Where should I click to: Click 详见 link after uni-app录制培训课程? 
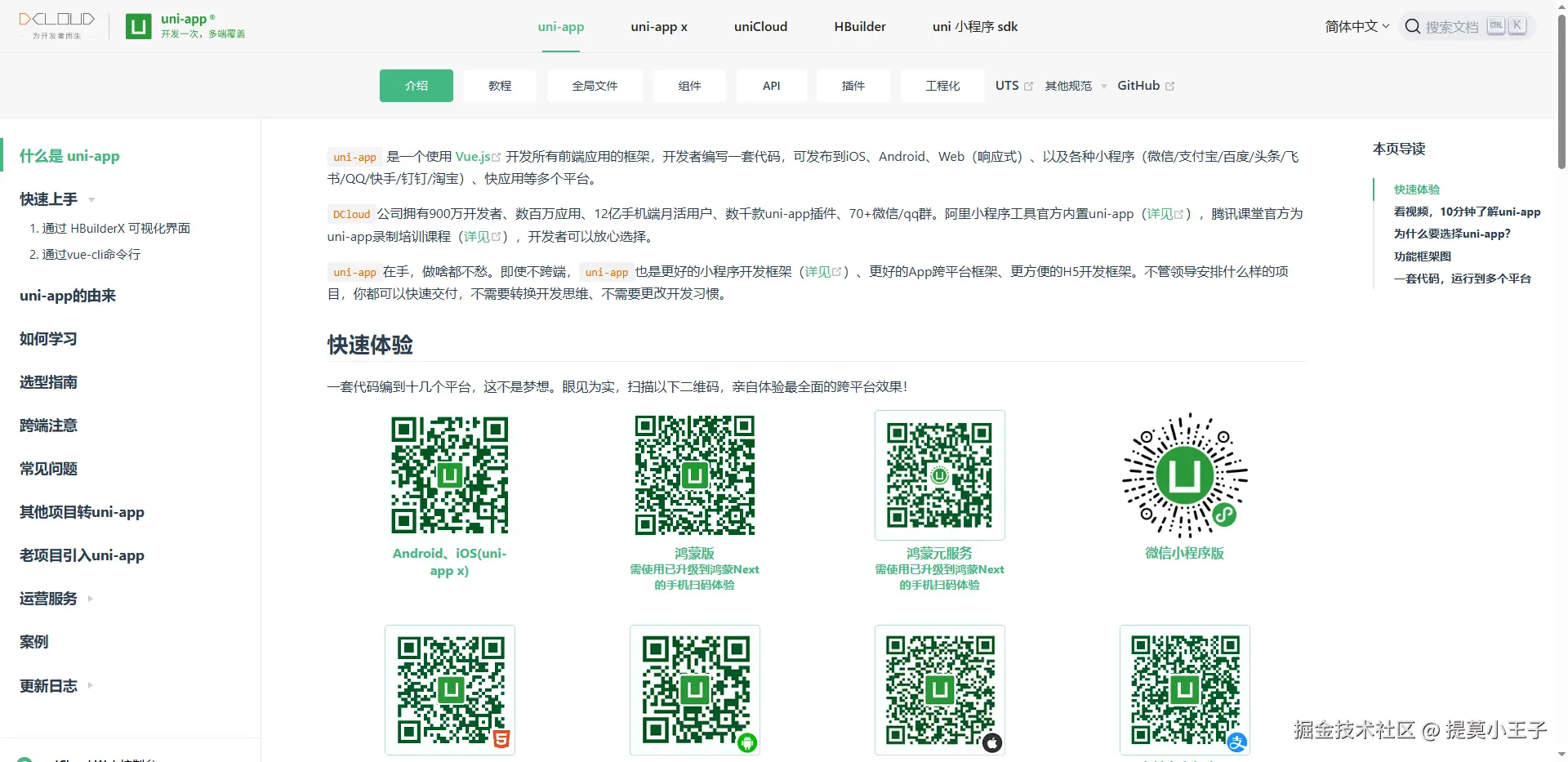click(483, 237)
